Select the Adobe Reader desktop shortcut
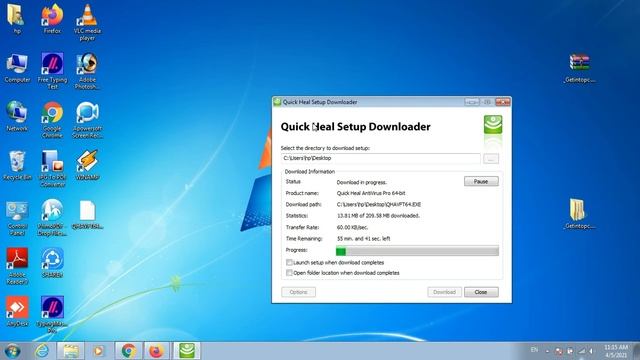This screenshot has width=640, height=360. pos(17,266)
